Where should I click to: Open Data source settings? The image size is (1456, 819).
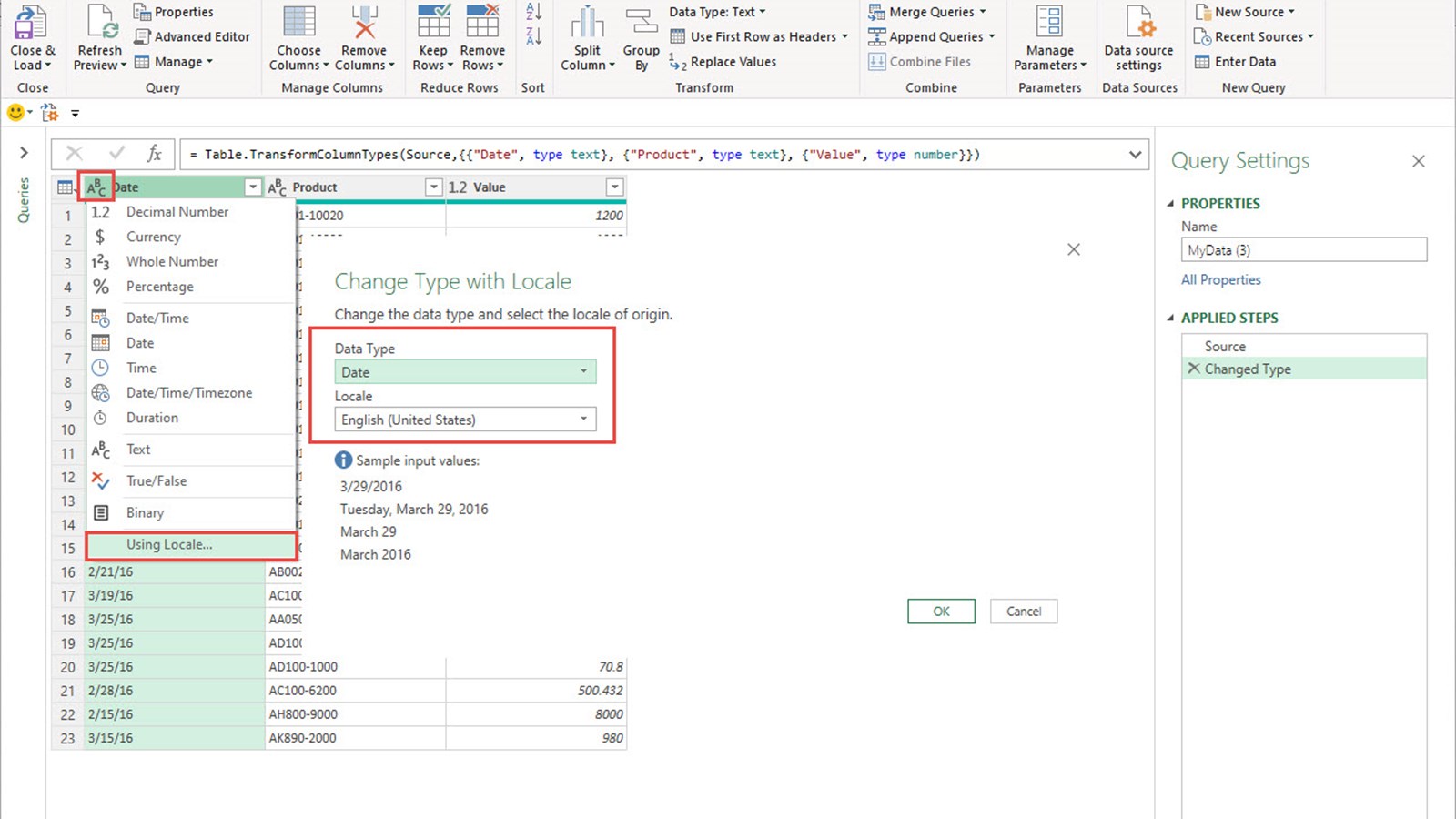click(1138, 23)
